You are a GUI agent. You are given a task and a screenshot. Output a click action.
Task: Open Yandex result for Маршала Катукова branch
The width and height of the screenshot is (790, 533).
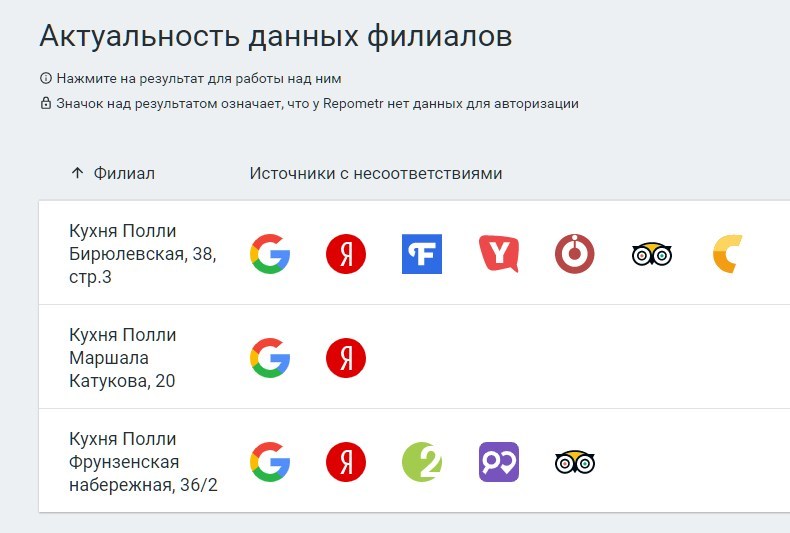(346, 358)
